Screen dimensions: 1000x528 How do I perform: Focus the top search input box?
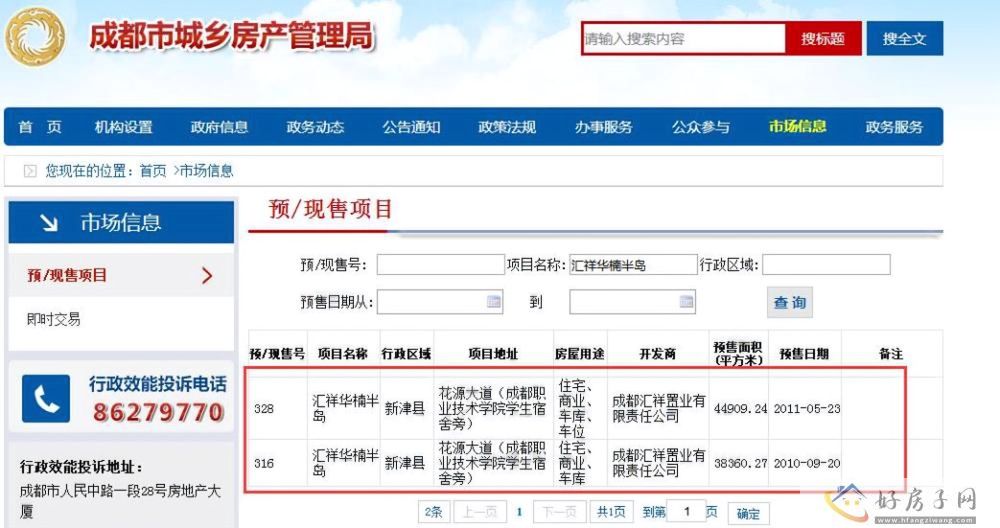pyautogui.click(x=683, y=39)
